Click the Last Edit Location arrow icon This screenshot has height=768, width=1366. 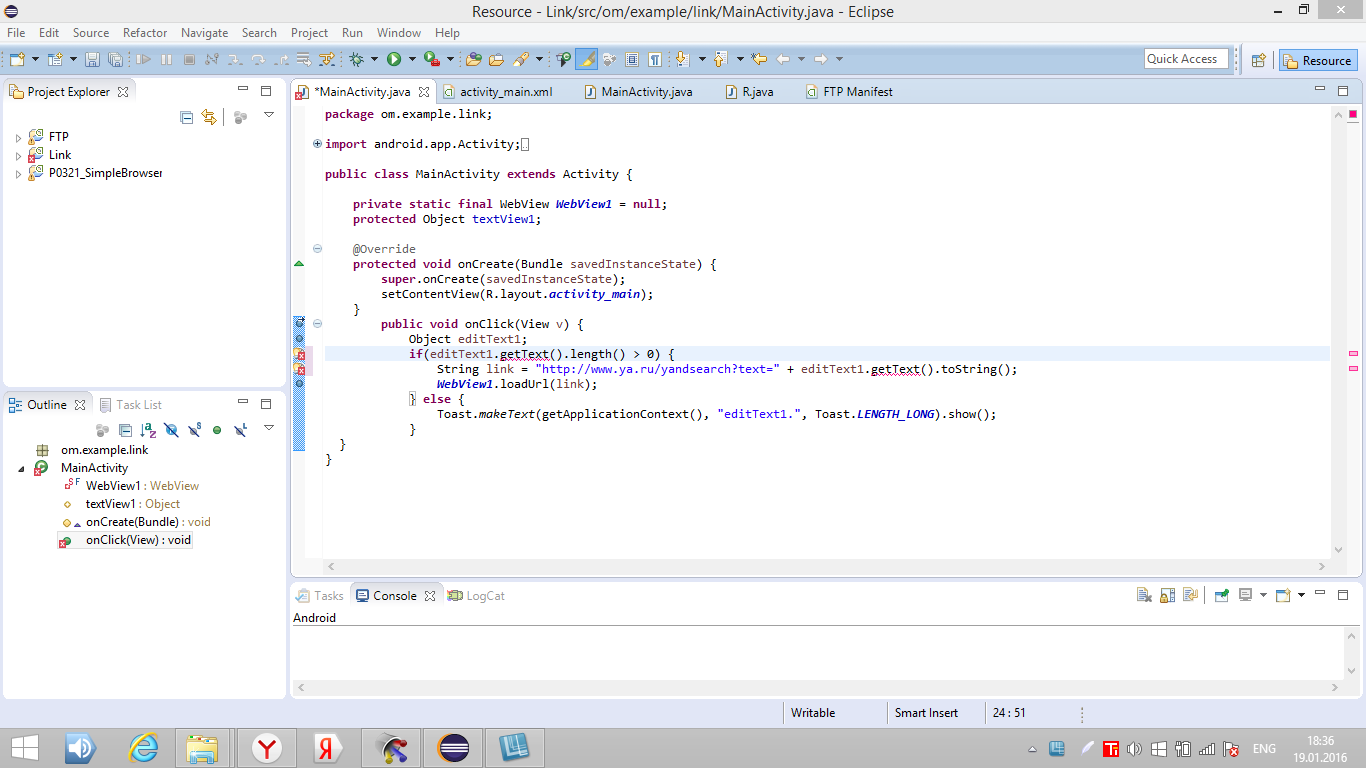[x=759, y=60]
